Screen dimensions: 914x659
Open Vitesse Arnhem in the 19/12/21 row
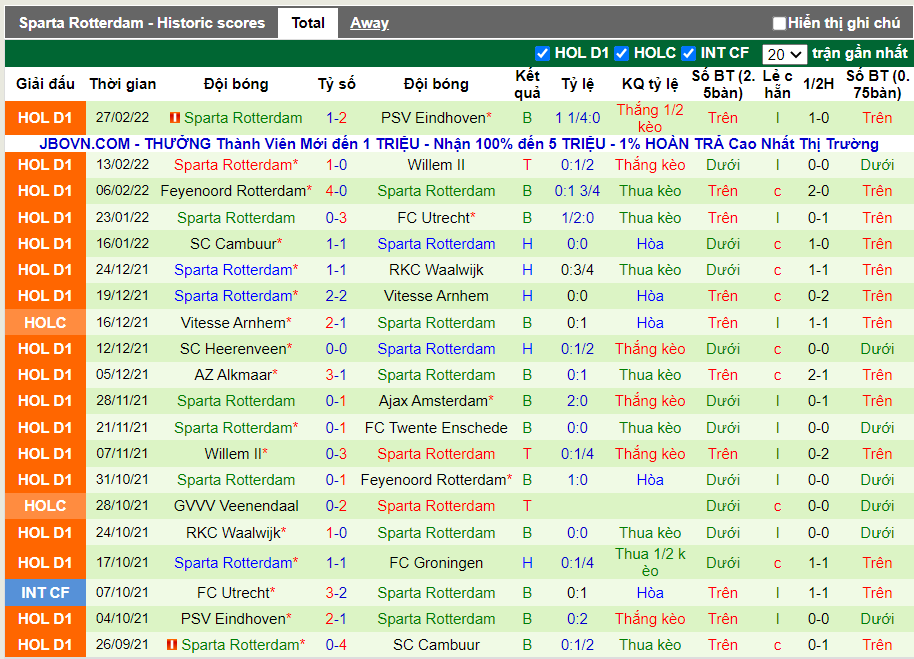pos(436,296)
